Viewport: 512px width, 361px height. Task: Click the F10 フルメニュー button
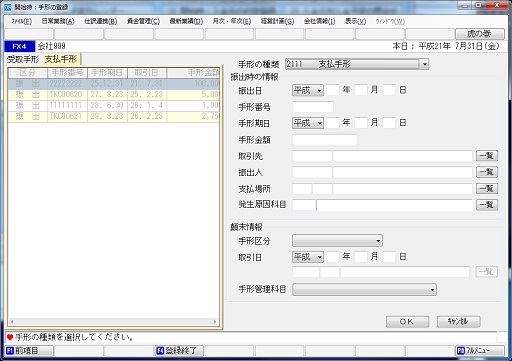[480, 351]
